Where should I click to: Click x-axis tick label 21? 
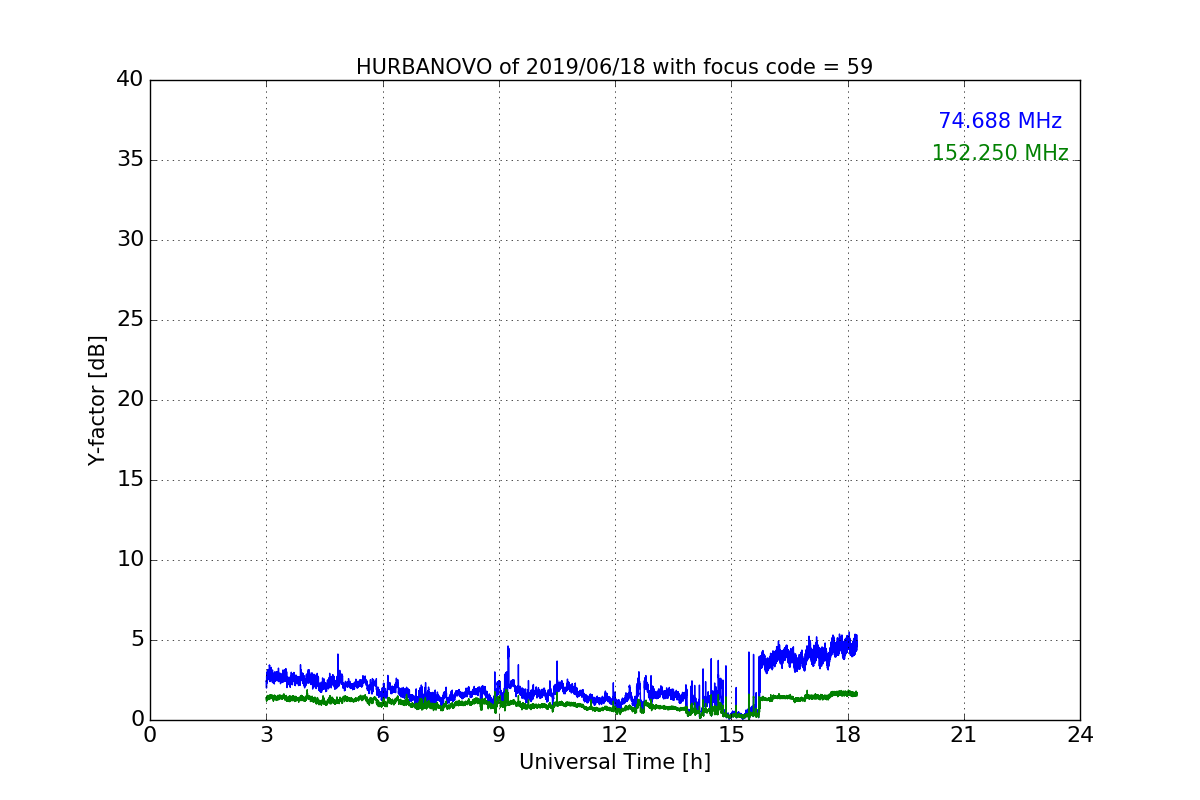964,735
